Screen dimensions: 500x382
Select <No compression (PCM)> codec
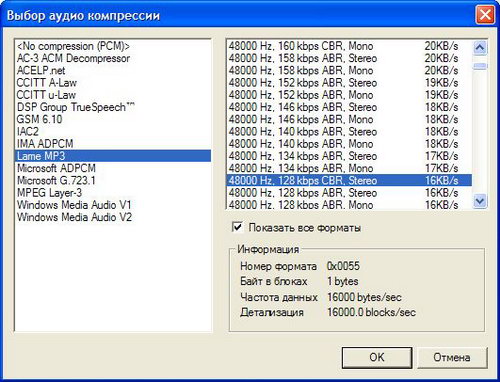pos(113,46)
